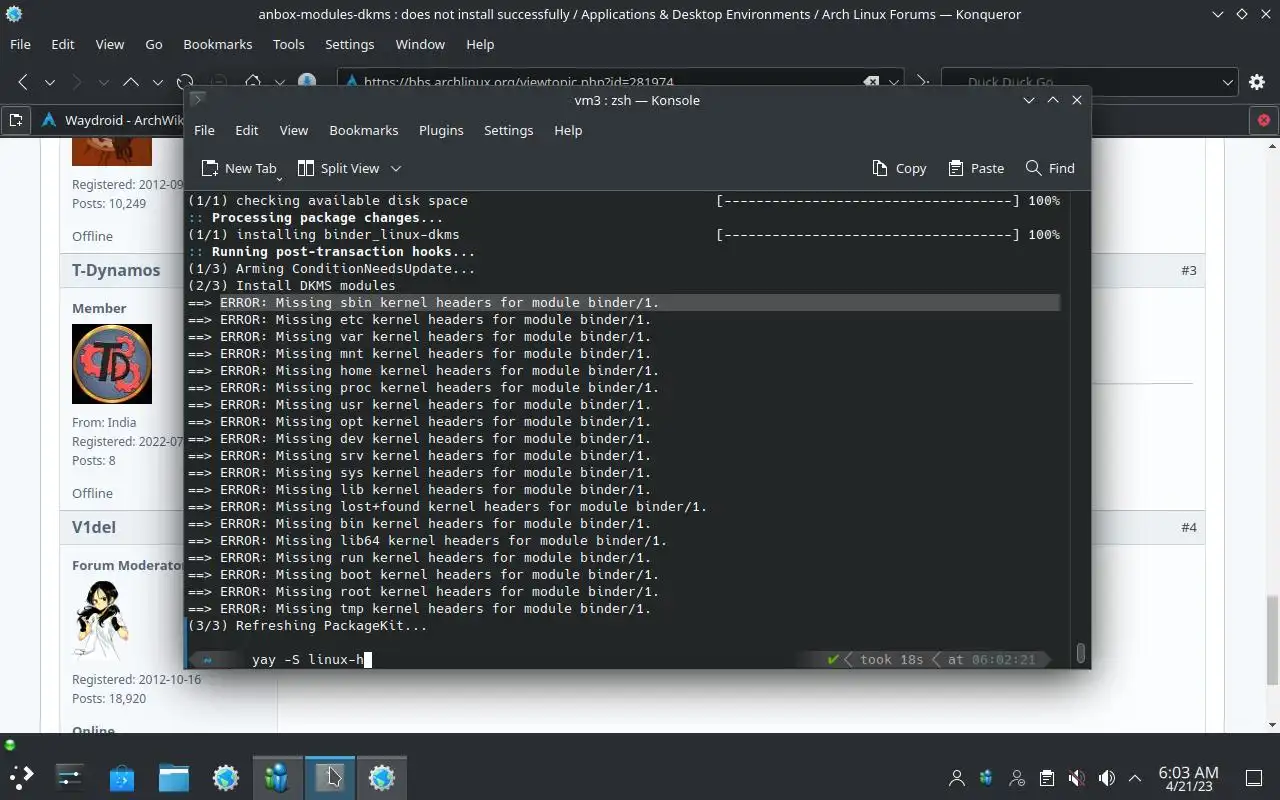1280x800 pixels.
Task: Open clipboard tray applet
Action: point(1046,778)
